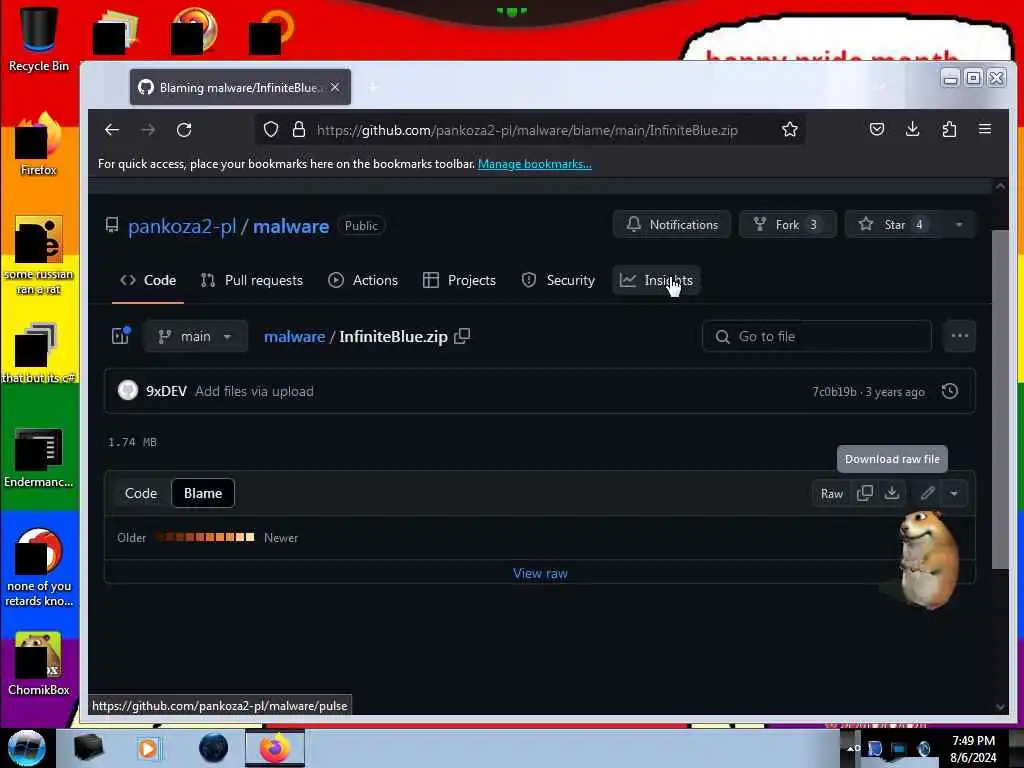The height and width of the screenshot is (768, 1024).
Task: Open the pankoza2-pl owner link
Action: pos(182,226)
